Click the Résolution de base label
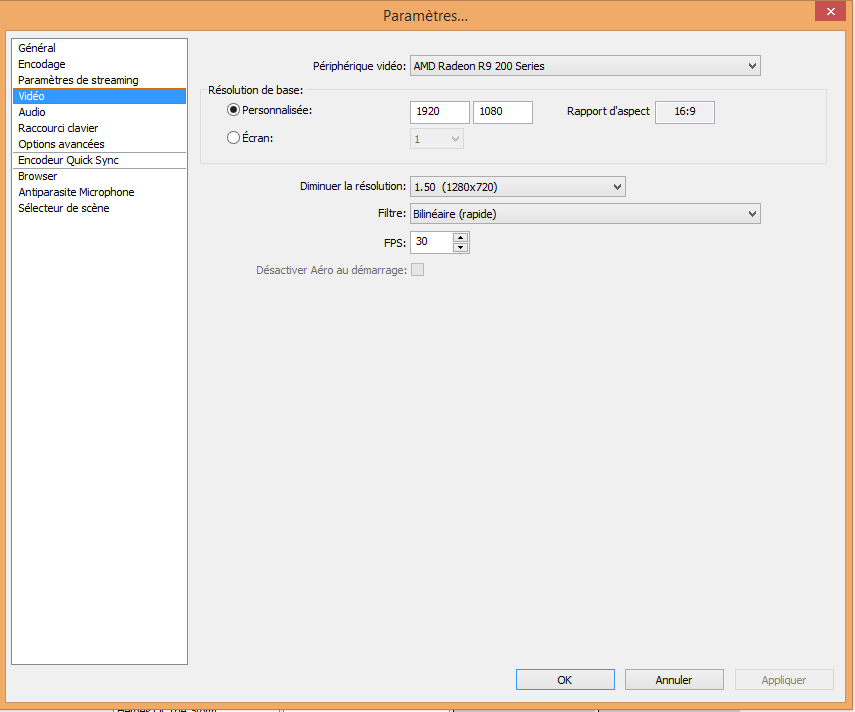 coord(255,90)
